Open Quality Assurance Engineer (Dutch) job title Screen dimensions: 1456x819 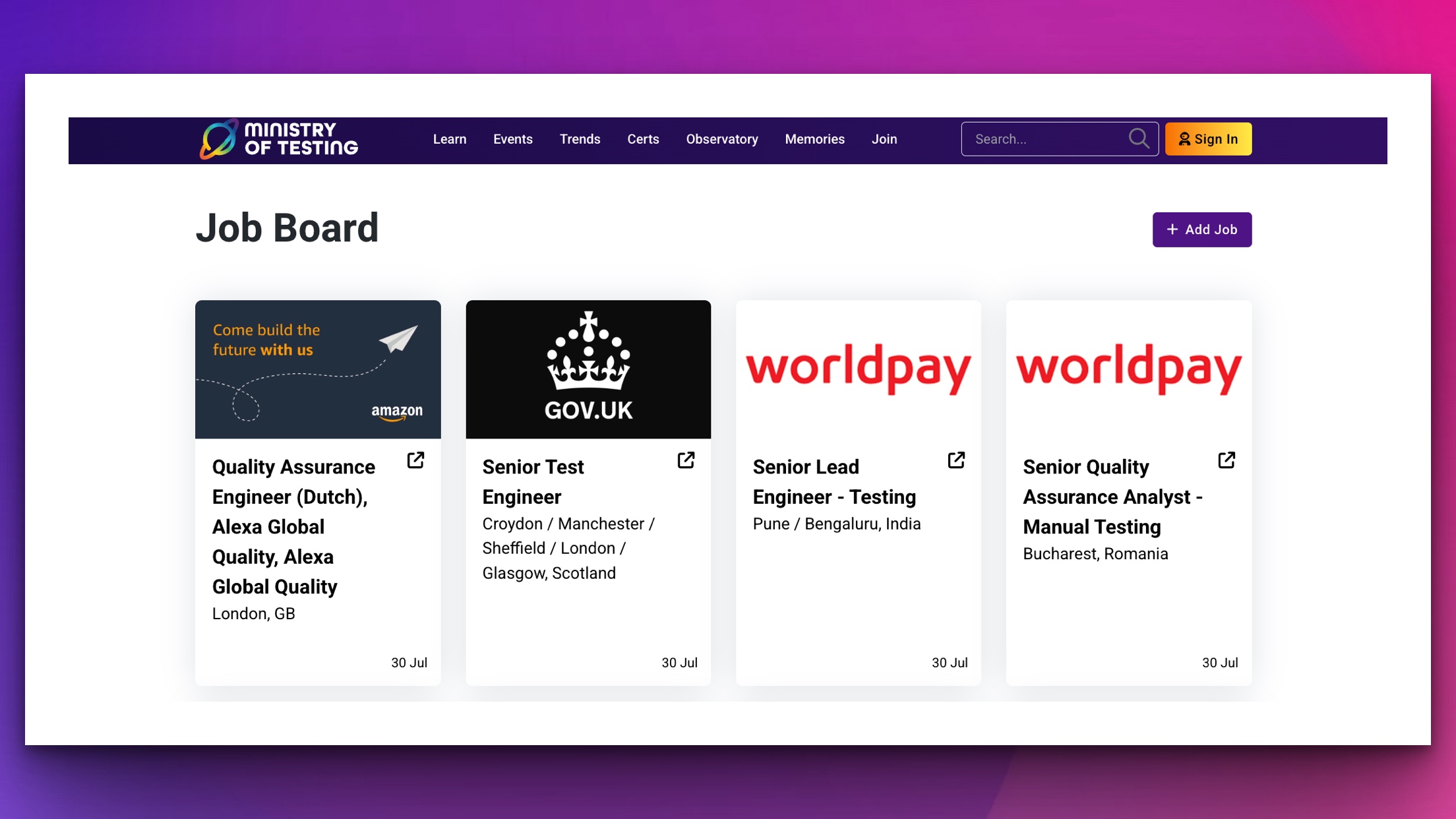(294, 527)
